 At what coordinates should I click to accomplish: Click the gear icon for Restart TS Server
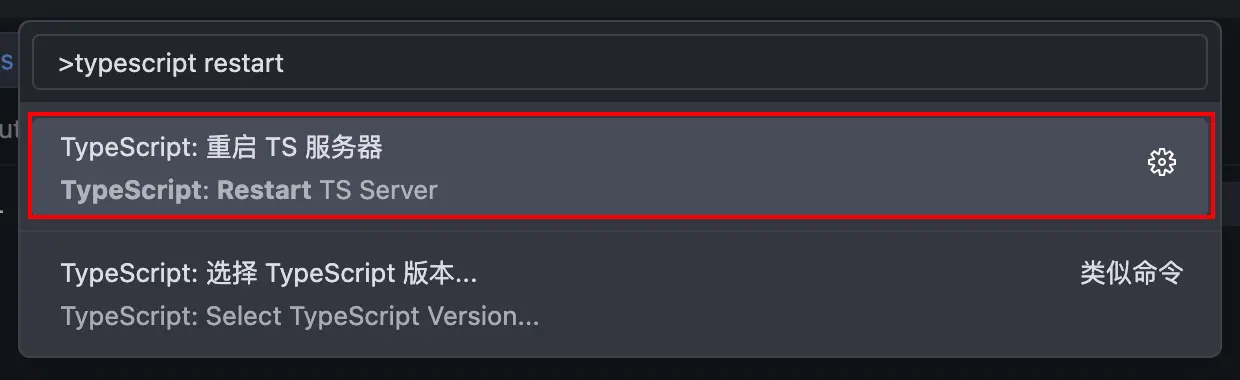point(1161,162)
